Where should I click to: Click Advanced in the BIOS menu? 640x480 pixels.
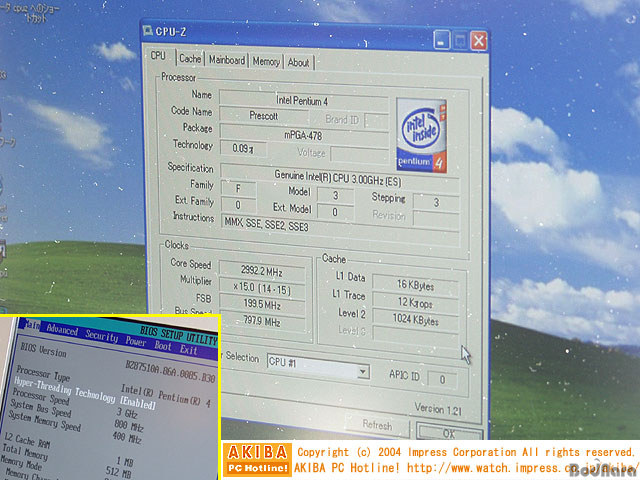coord(62,329)
